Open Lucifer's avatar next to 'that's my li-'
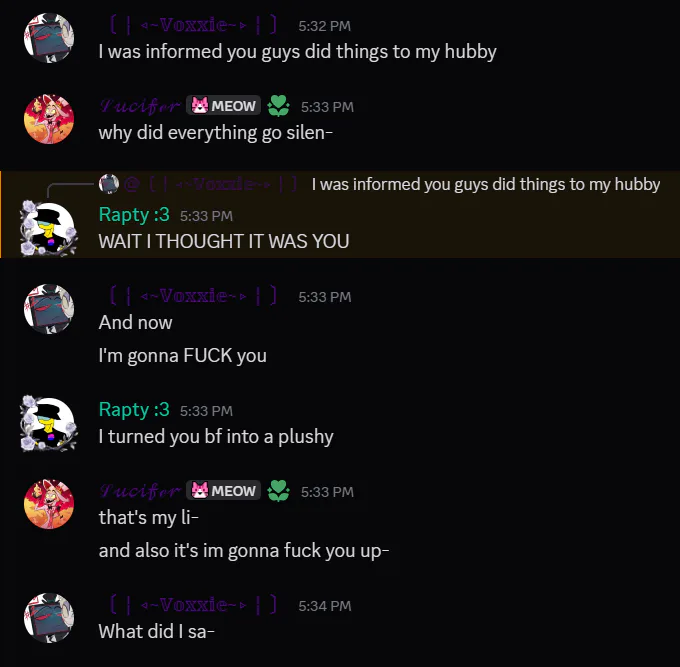This screenshot has width=680, height=667. tap(49, 504)
